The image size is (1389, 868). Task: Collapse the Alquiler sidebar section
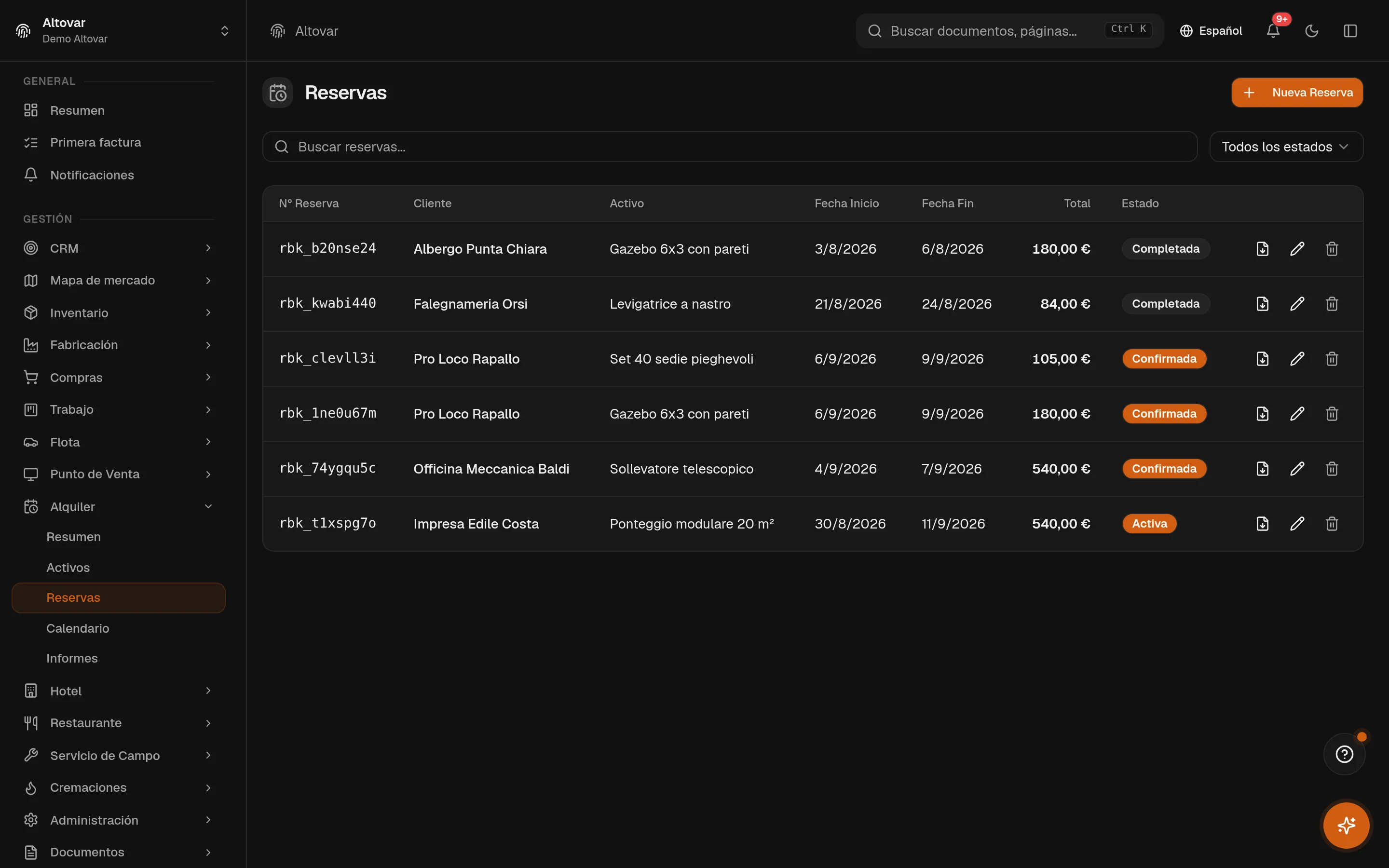point(119,506)
